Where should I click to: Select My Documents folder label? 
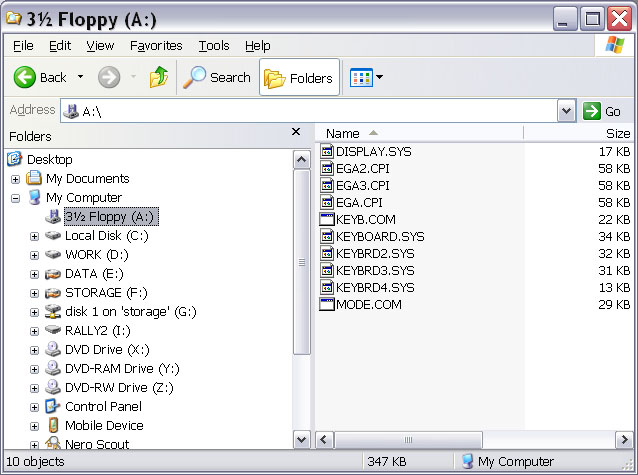87,179
